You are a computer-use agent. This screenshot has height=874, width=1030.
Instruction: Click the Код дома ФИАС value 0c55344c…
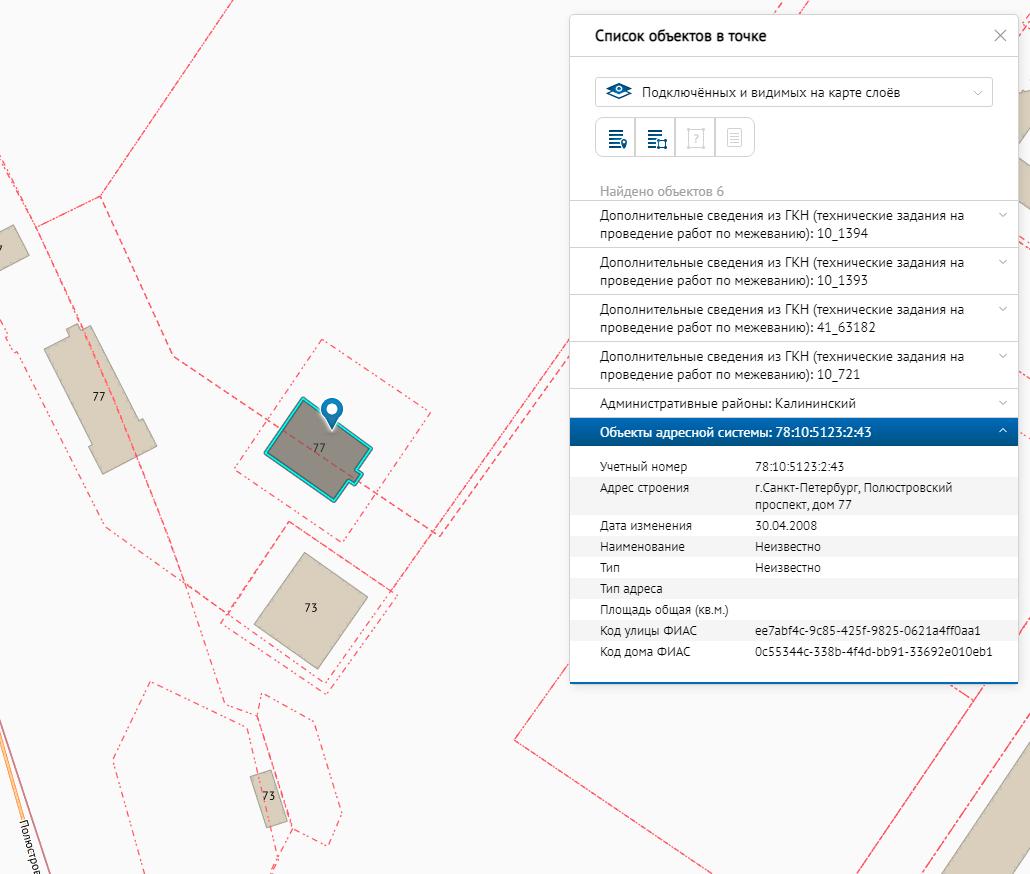click(873, 652)
